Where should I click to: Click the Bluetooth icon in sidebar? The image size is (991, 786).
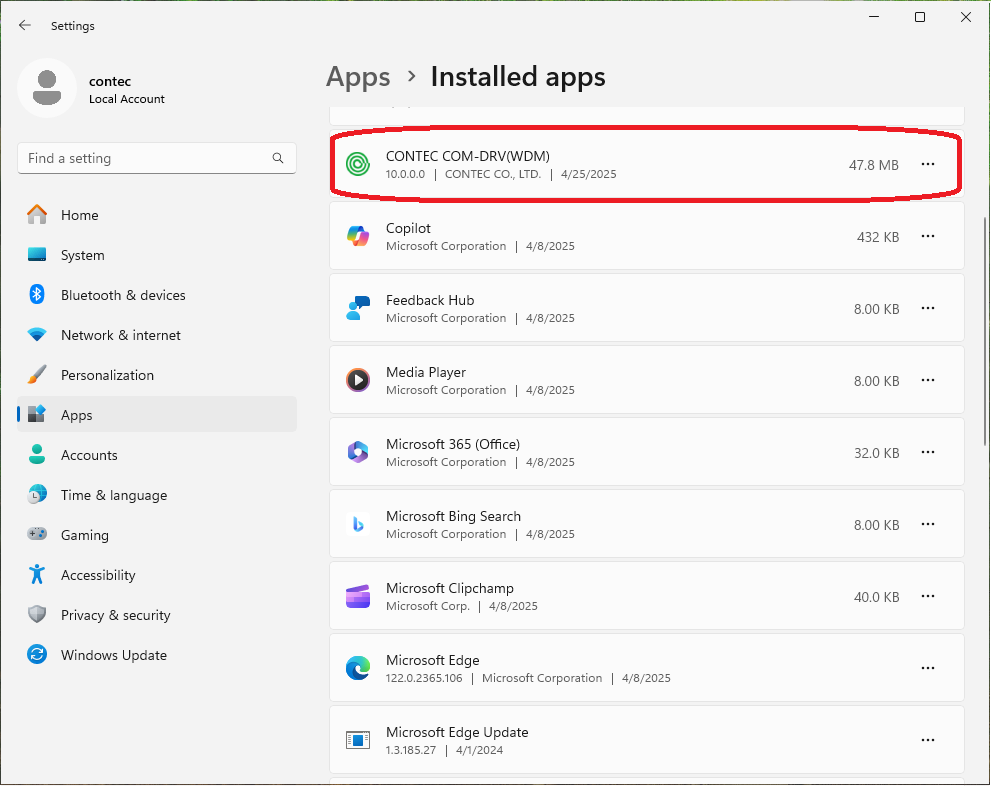37,294
